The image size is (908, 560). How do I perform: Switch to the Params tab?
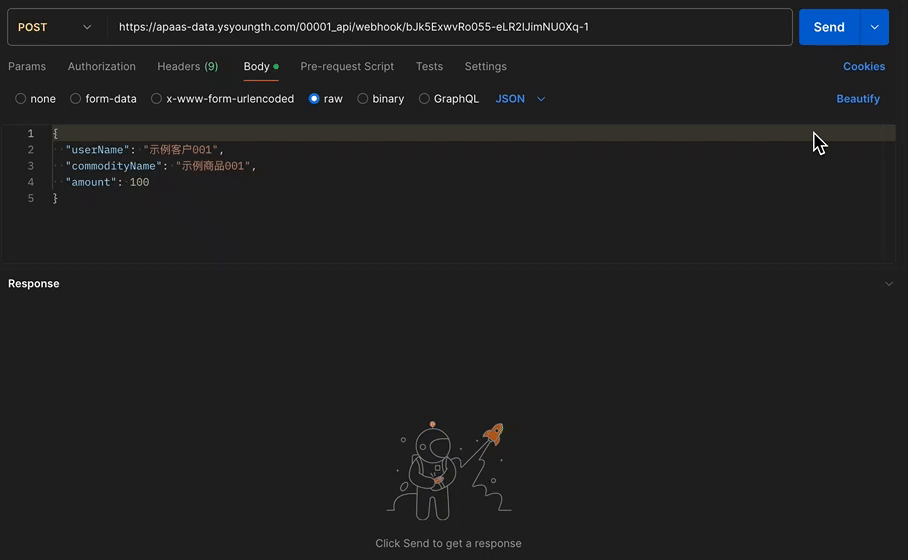point(27,67)
